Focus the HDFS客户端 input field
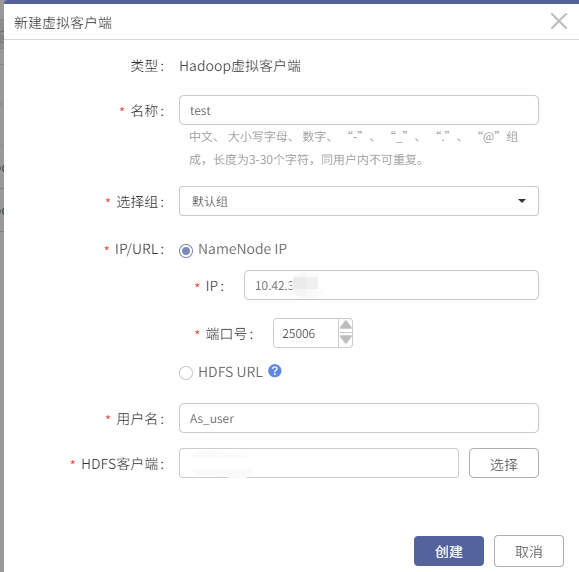 coord(319,463)
